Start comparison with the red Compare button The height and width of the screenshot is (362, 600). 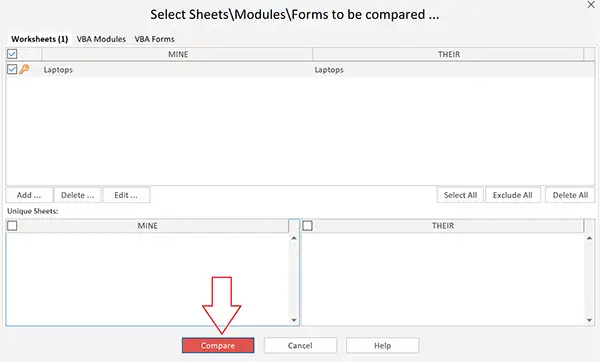click(x=218, y=346)
